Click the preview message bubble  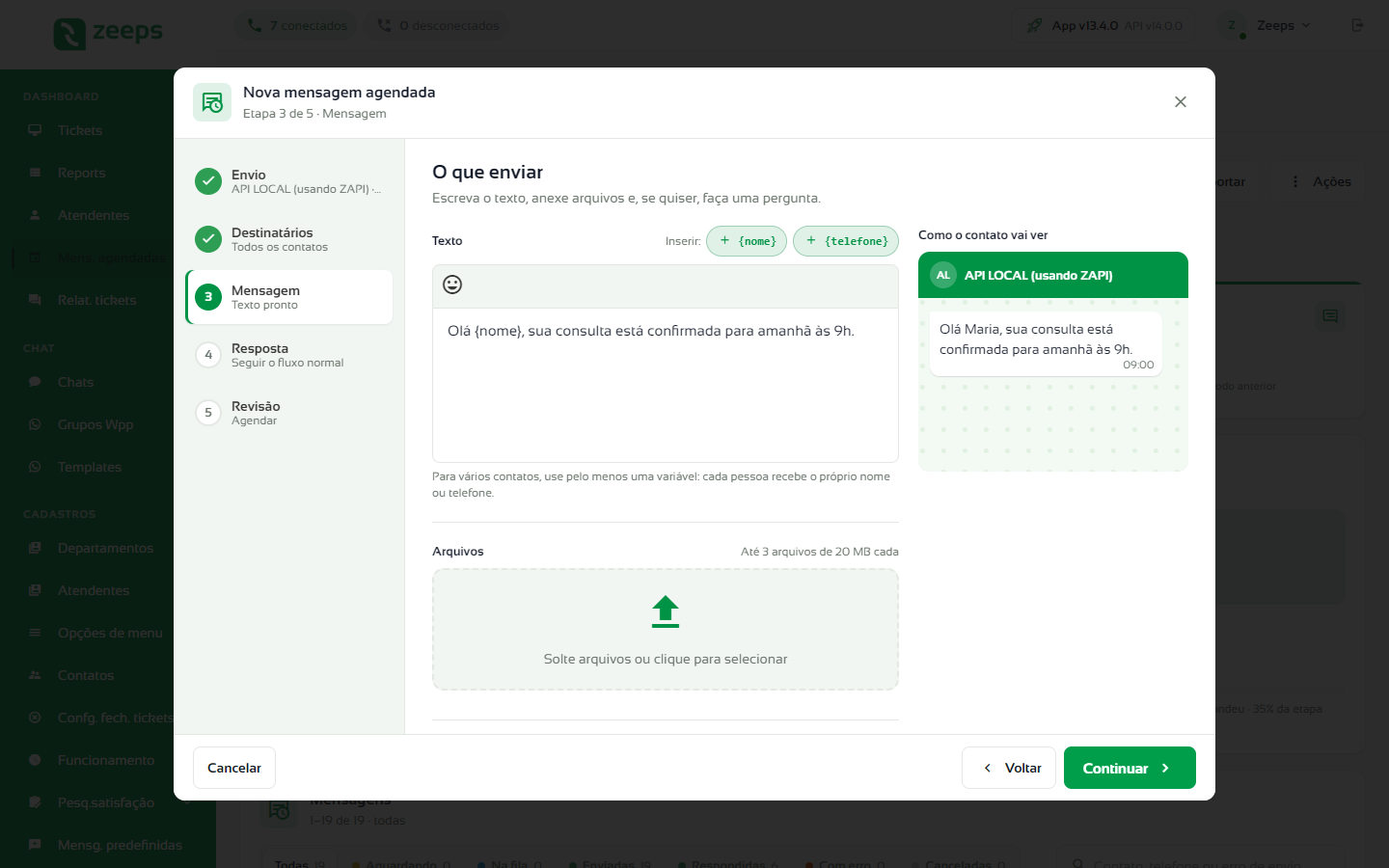pyautogui.click(x=1046, y=343)
